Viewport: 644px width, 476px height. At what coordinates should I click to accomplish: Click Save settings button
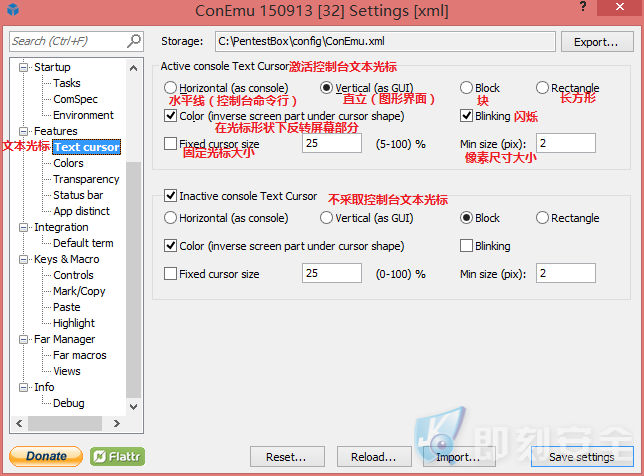coord(582,457)
